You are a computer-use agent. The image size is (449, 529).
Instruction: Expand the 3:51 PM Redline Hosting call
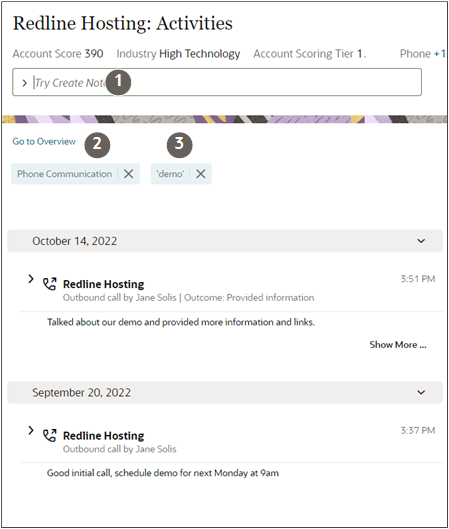click(x=31, y=279)
